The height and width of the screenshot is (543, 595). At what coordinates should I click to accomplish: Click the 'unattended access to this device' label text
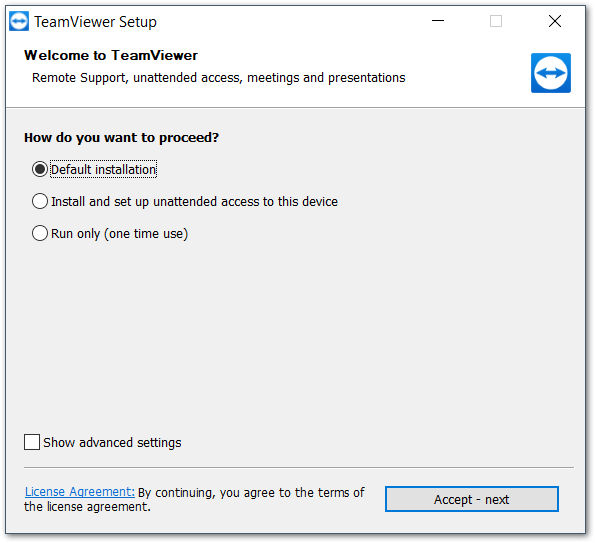point(245,201)
